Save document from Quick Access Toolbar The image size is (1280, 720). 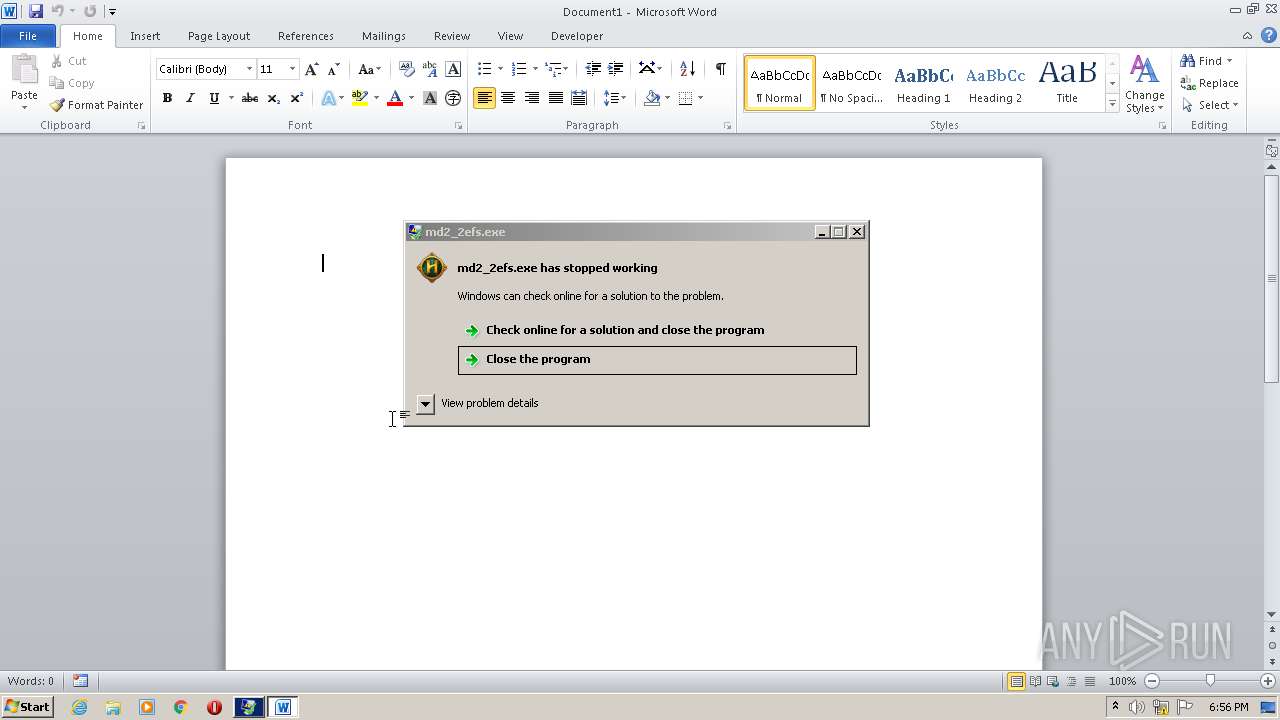[36, 11]
